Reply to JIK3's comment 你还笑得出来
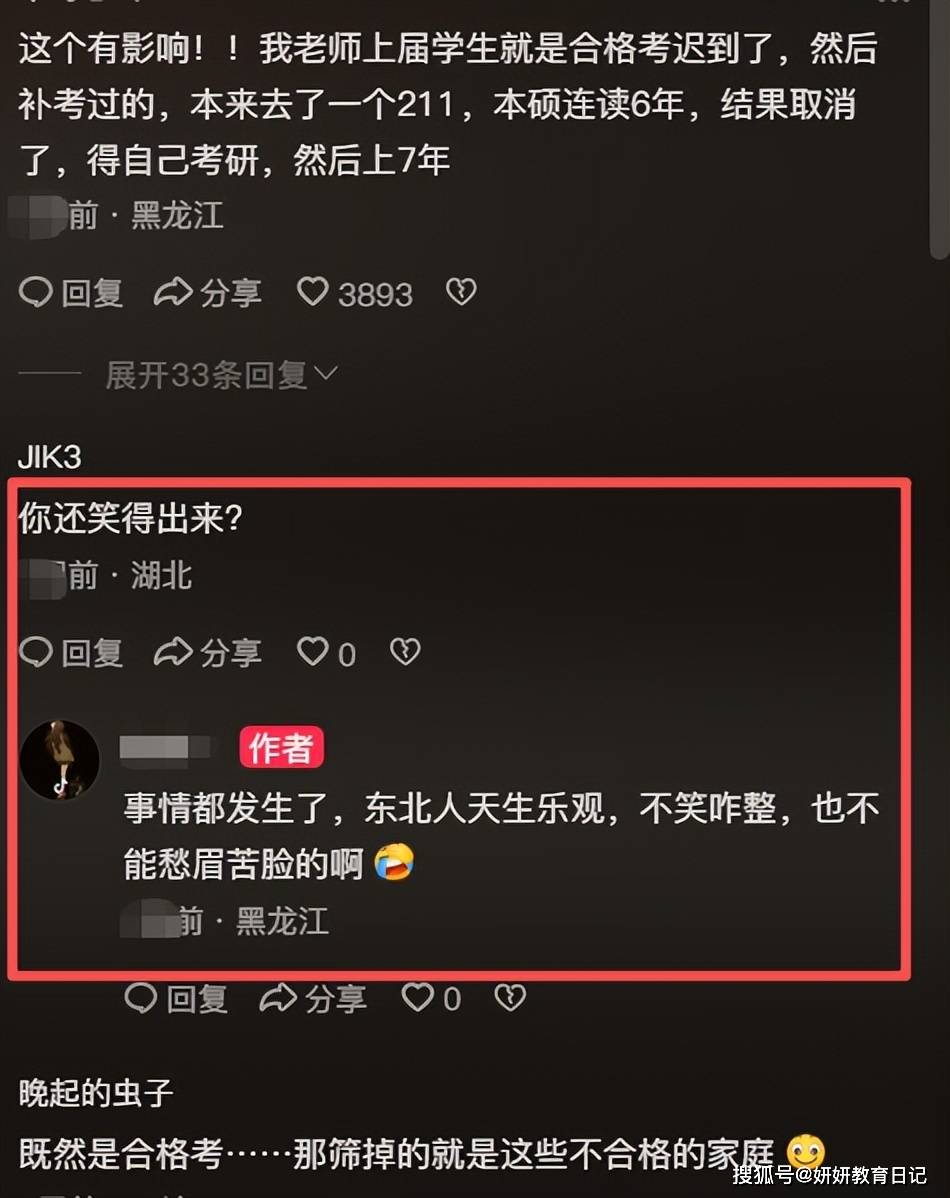950x1198 pixels. pyautogui.click(x=70, y=652)
